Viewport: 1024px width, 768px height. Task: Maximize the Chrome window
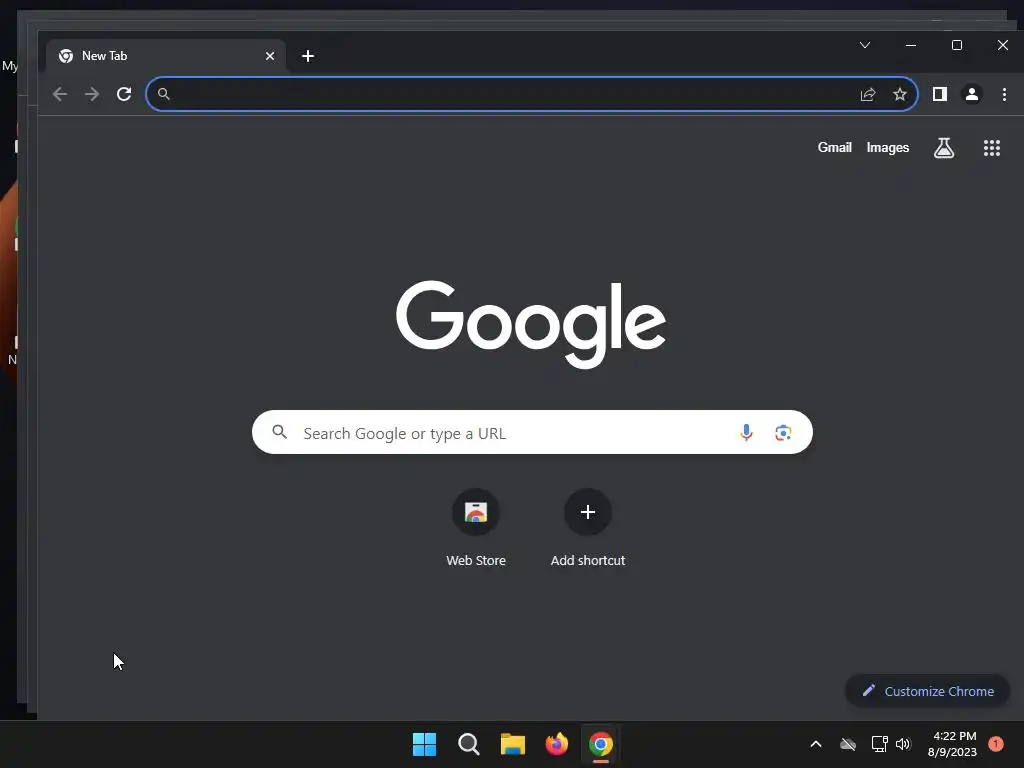pyautogui.click(x=957, y=45)
